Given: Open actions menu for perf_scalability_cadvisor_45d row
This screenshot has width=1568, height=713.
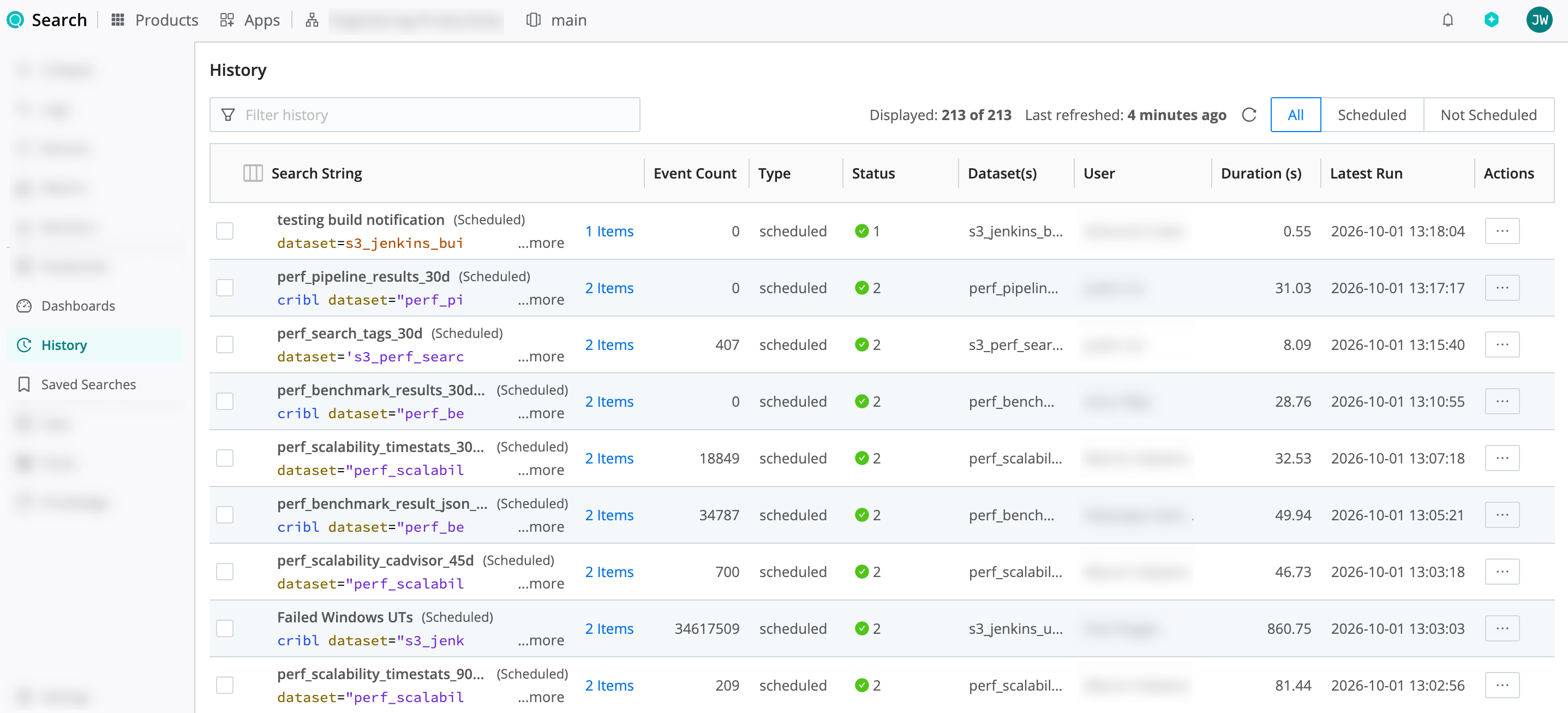Looking at the screenshot, I should coord(1501,571).
